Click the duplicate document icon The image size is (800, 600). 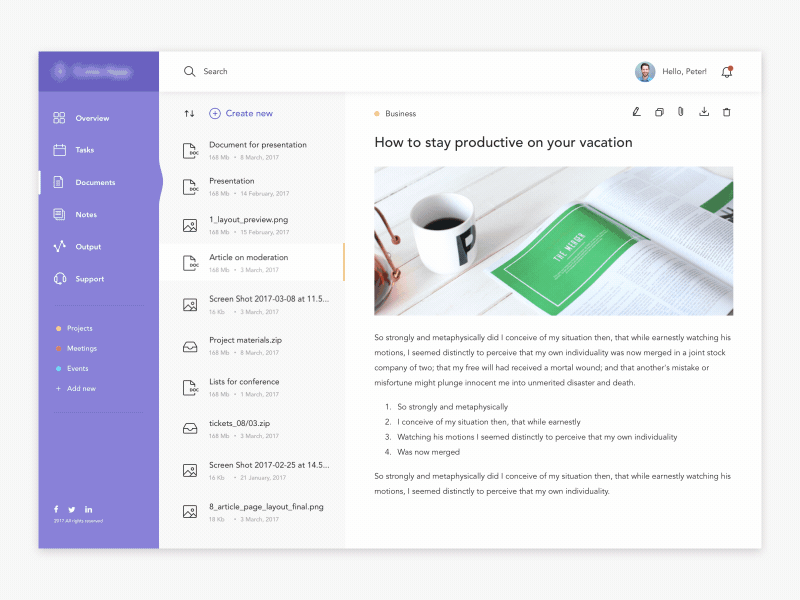pyautogui.click(x=659, y=112)
